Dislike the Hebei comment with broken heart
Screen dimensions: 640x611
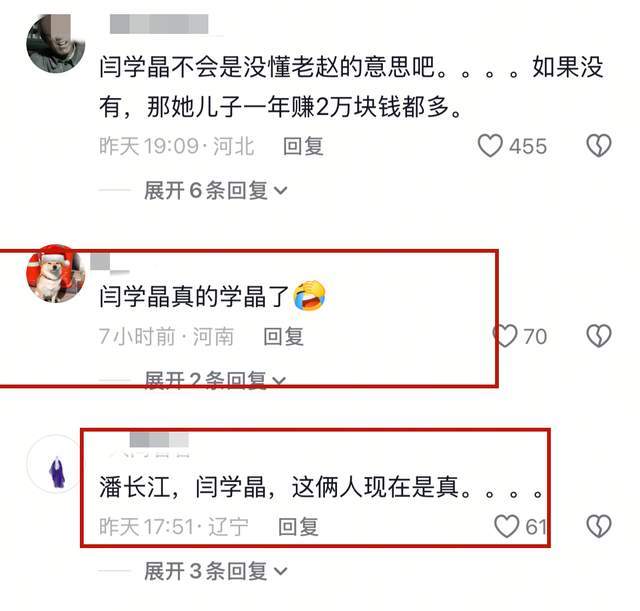[x=599, y=146]
